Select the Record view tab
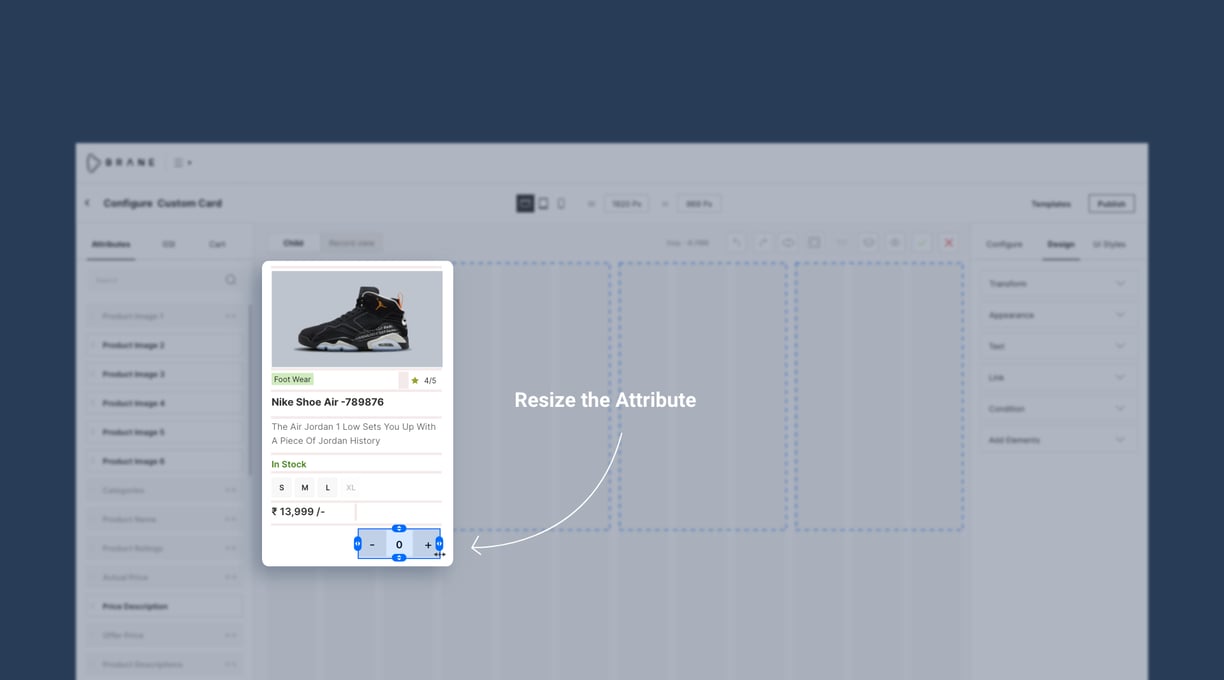Screen dimensions: 1224x680 (x=351, y=243)
